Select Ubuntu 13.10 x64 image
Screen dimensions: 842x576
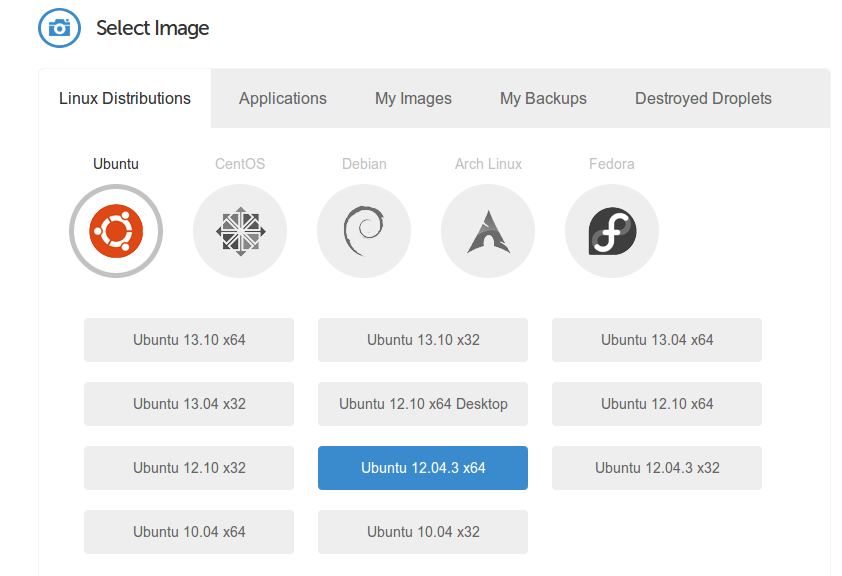pos(189,340)
